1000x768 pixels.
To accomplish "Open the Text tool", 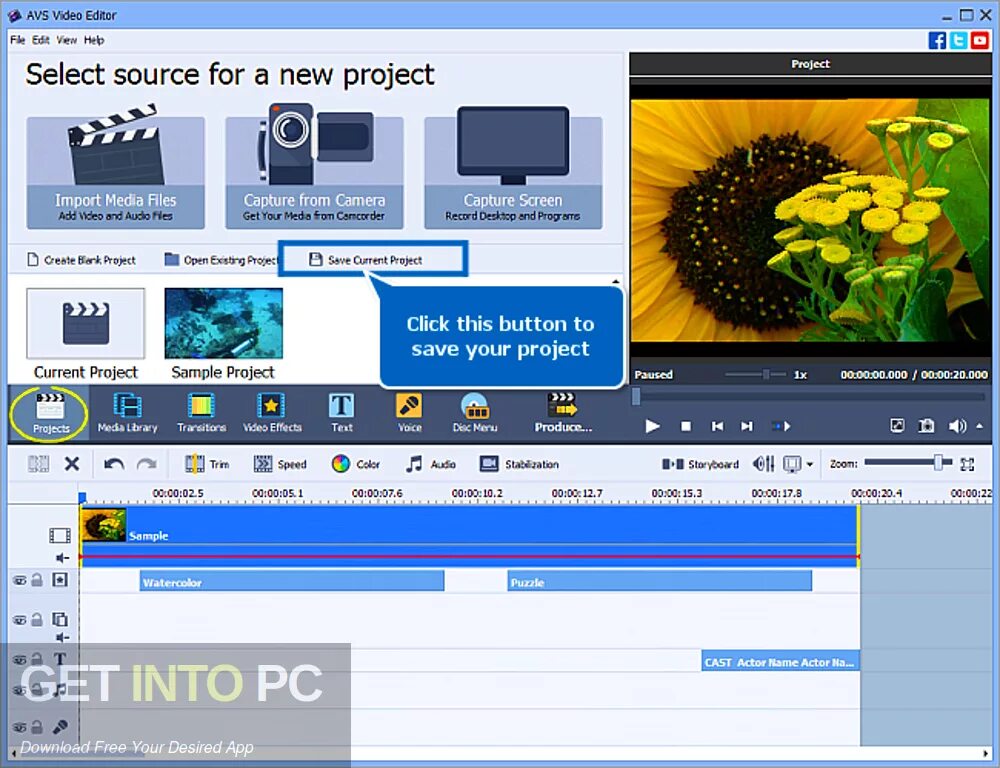I will [341, 413].
